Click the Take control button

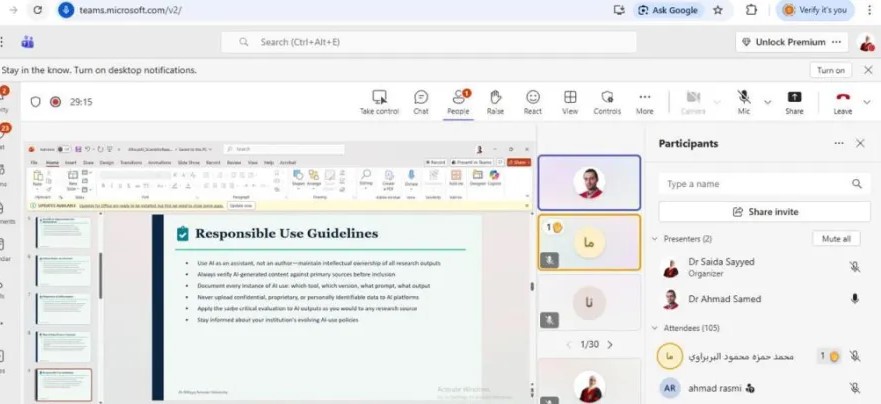pyautogui.click(x=379, y=101)
